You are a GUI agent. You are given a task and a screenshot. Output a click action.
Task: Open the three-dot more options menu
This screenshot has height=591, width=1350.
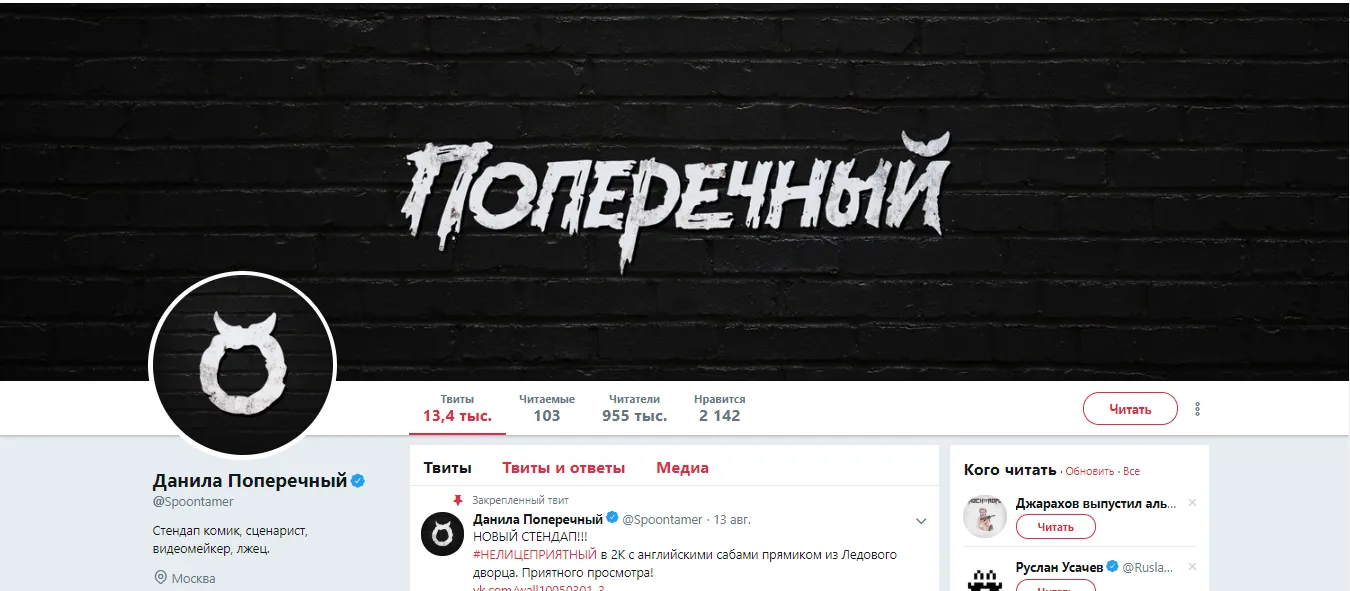point(1197,409)
